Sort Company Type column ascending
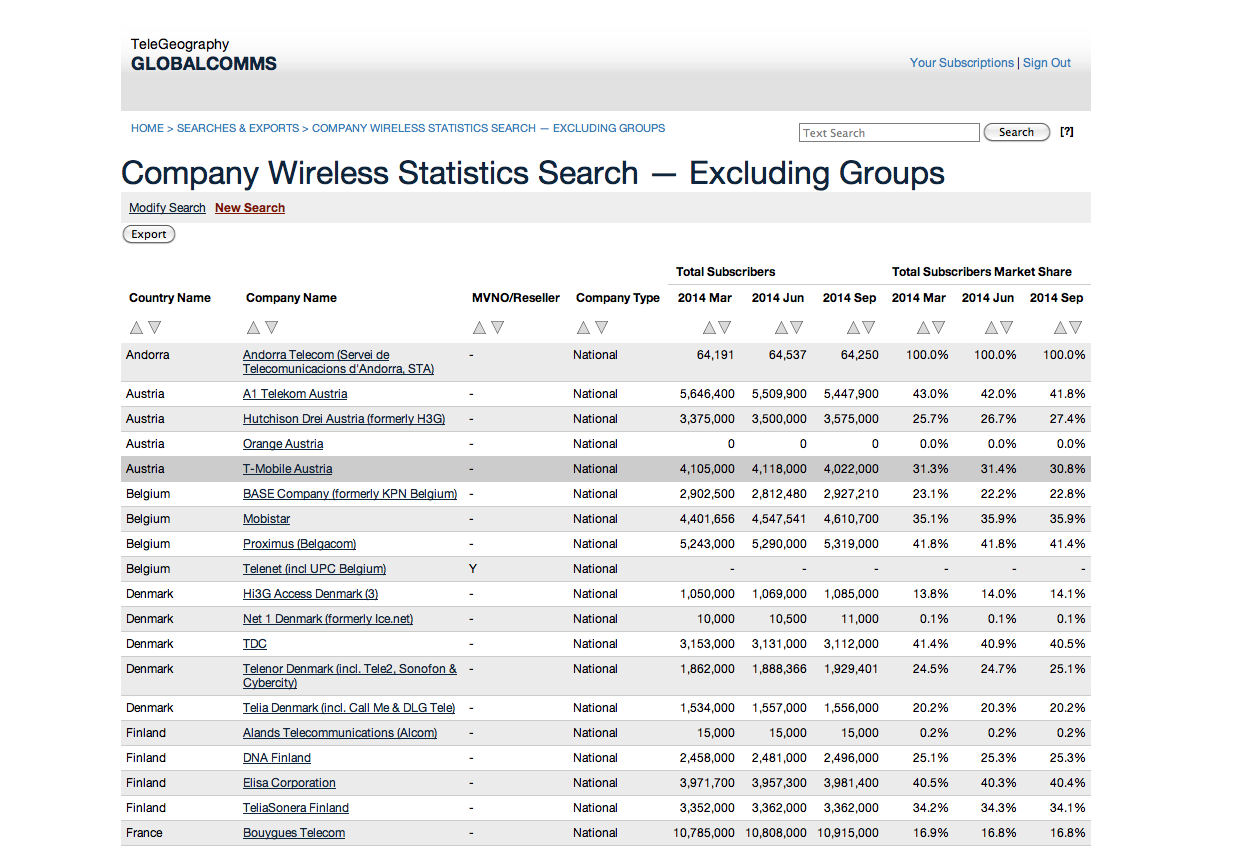The width and height of the screenshot is (1238, 848). pyautogui.click(x=584, y=327)
